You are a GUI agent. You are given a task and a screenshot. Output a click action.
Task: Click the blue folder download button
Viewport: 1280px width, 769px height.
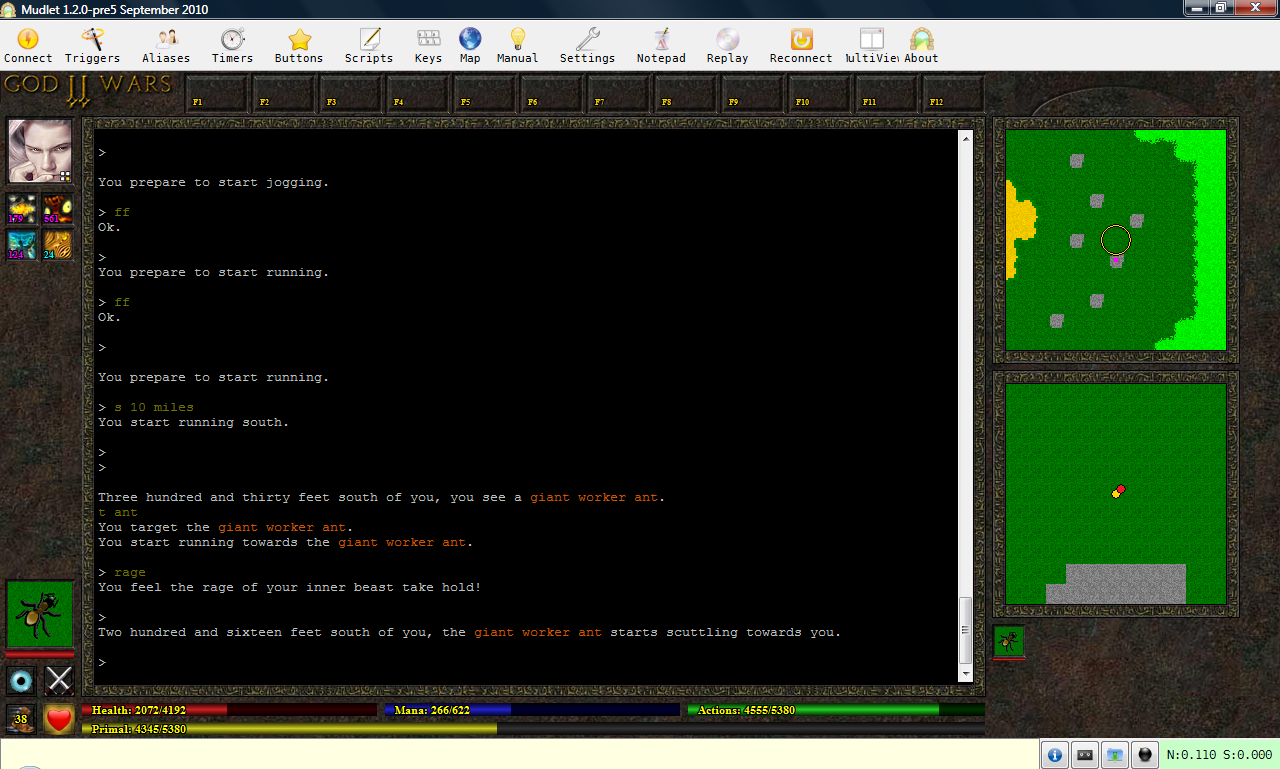click(x=1115, y=755)
